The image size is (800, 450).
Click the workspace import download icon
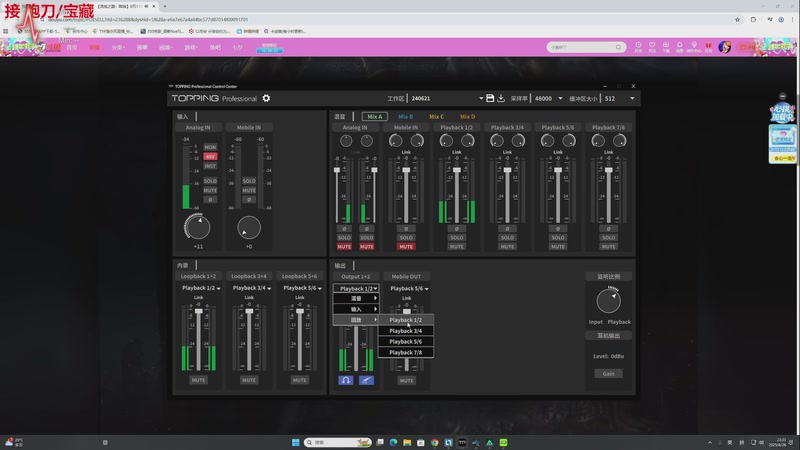pyautogui.click(x=501, y=98)
